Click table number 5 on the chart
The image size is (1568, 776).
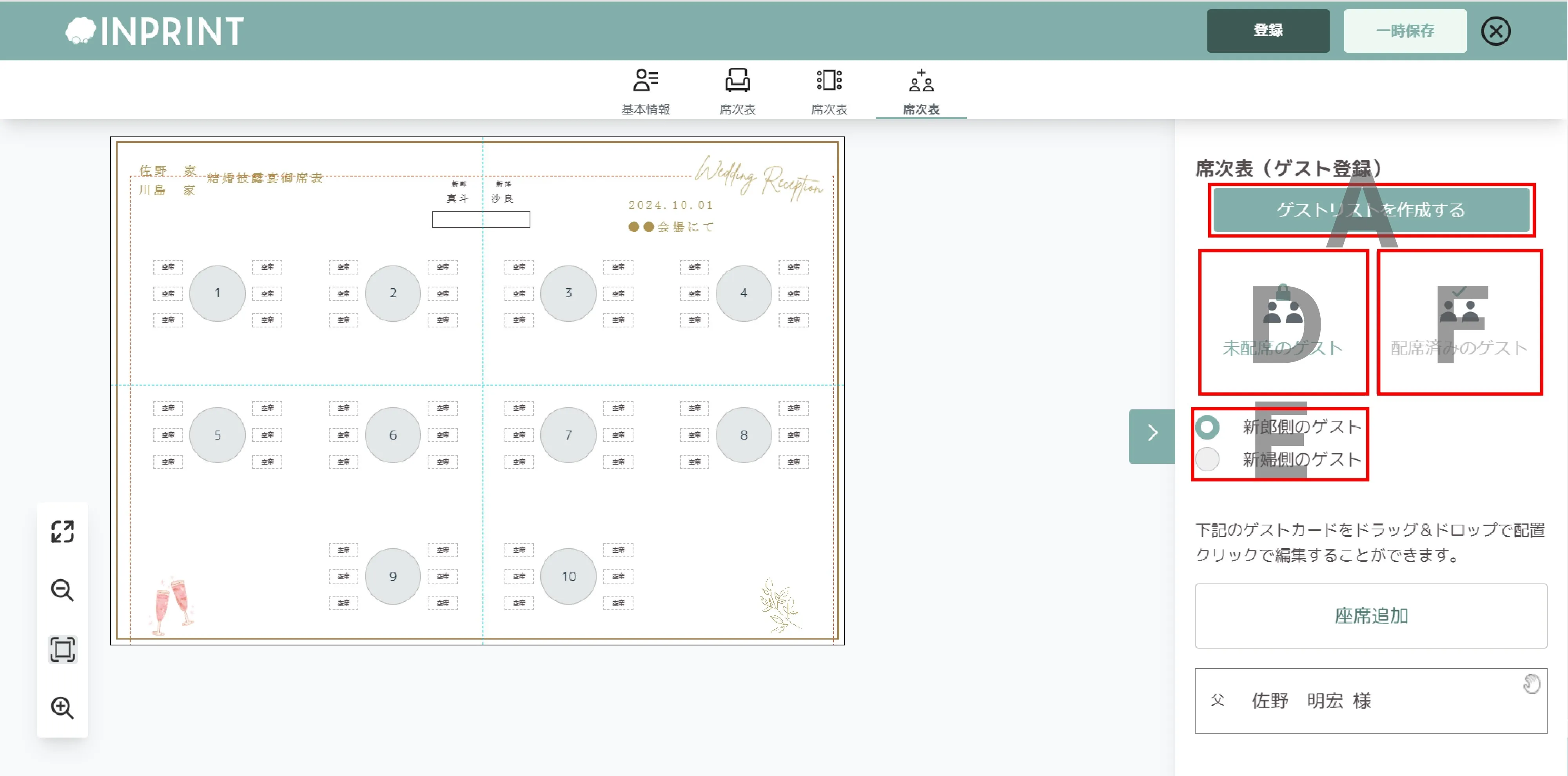click(x=217, y=435)
